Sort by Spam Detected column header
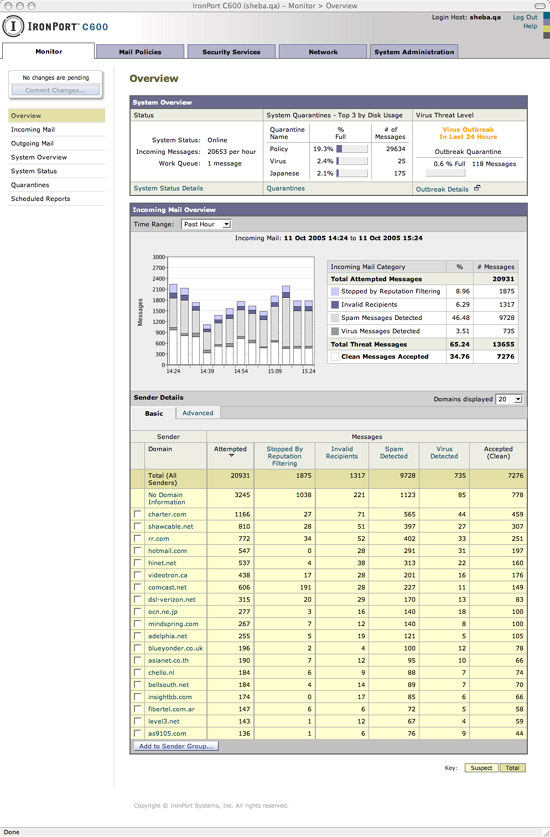The image size is (550, 837). pyautogui.click(x=394, y=453)
